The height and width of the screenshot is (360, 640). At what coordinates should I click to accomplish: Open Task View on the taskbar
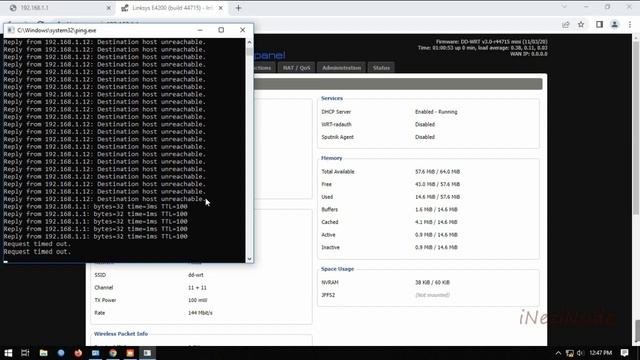tap(25, 353)
